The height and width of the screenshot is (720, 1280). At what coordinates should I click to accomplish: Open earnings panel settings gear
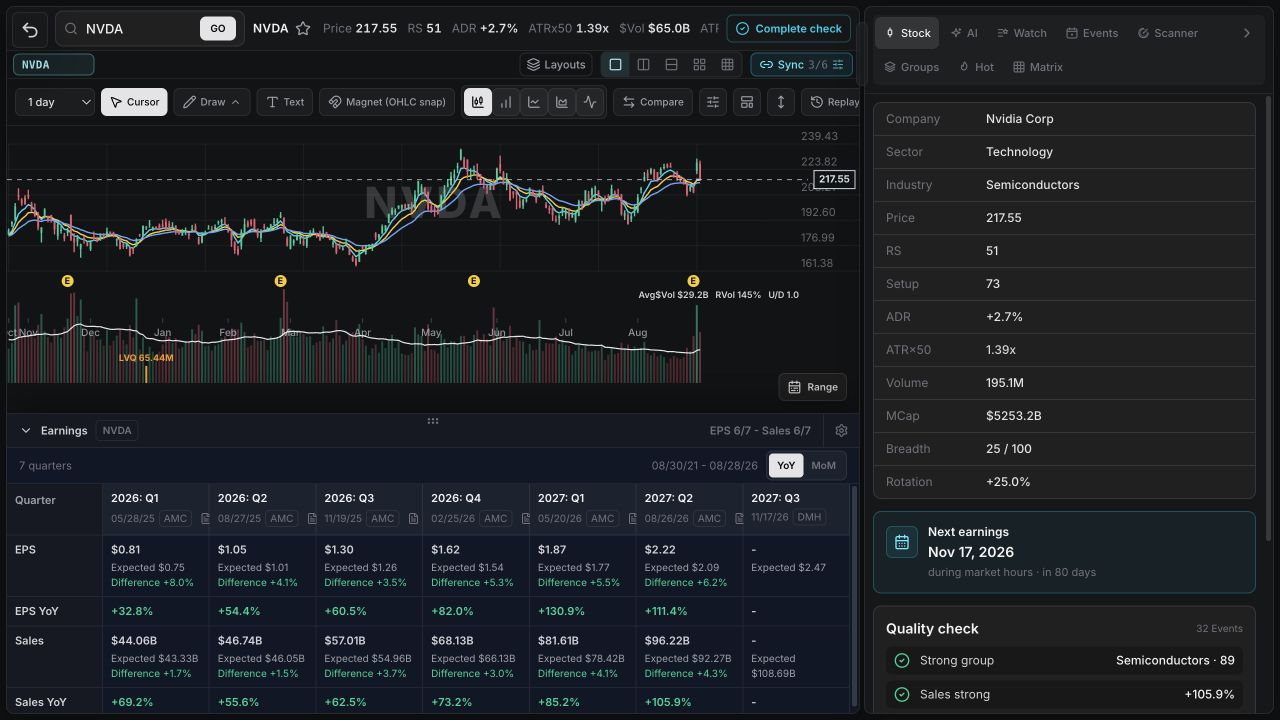coord(841,430)
